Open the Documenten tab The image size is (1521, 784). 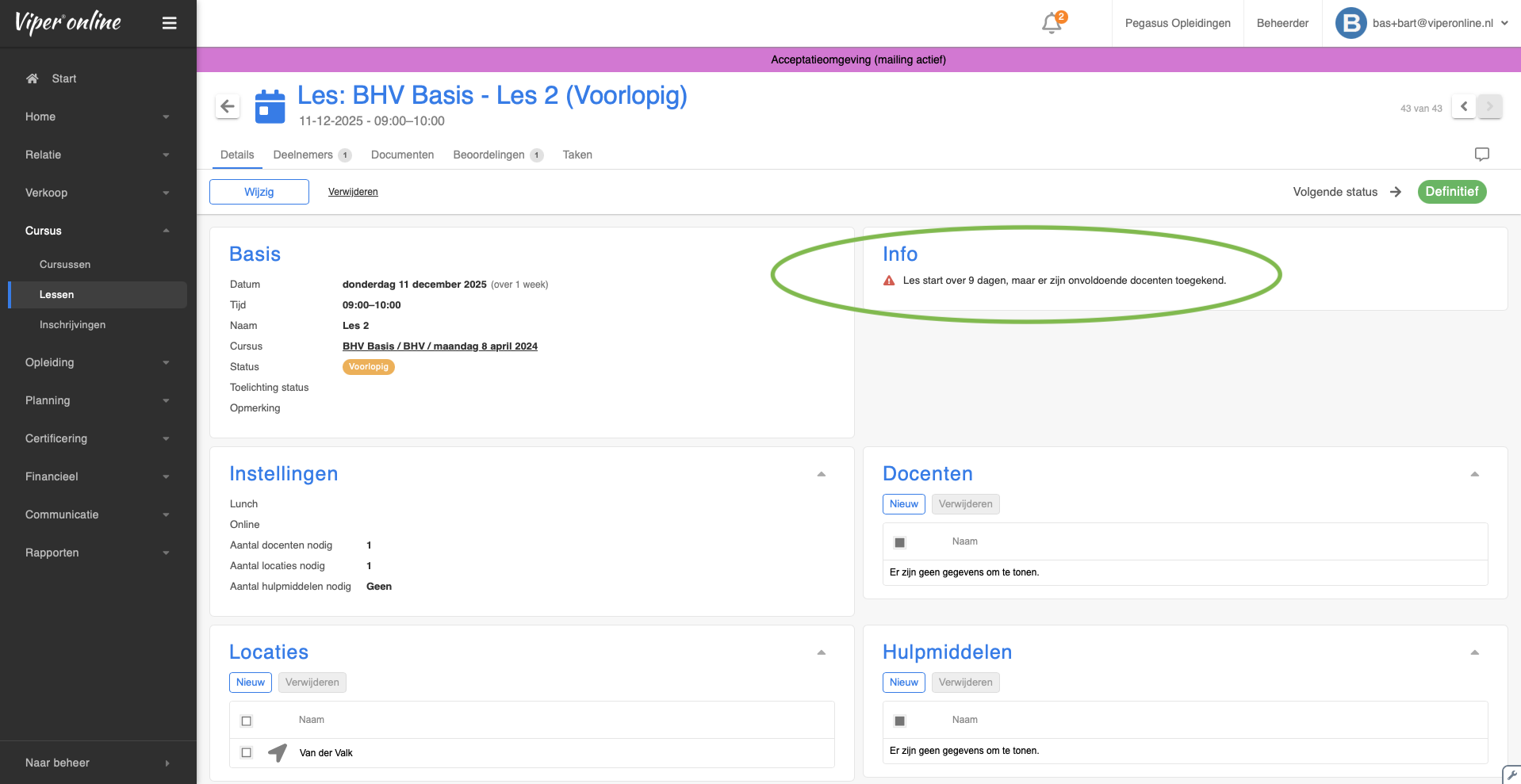402,155
